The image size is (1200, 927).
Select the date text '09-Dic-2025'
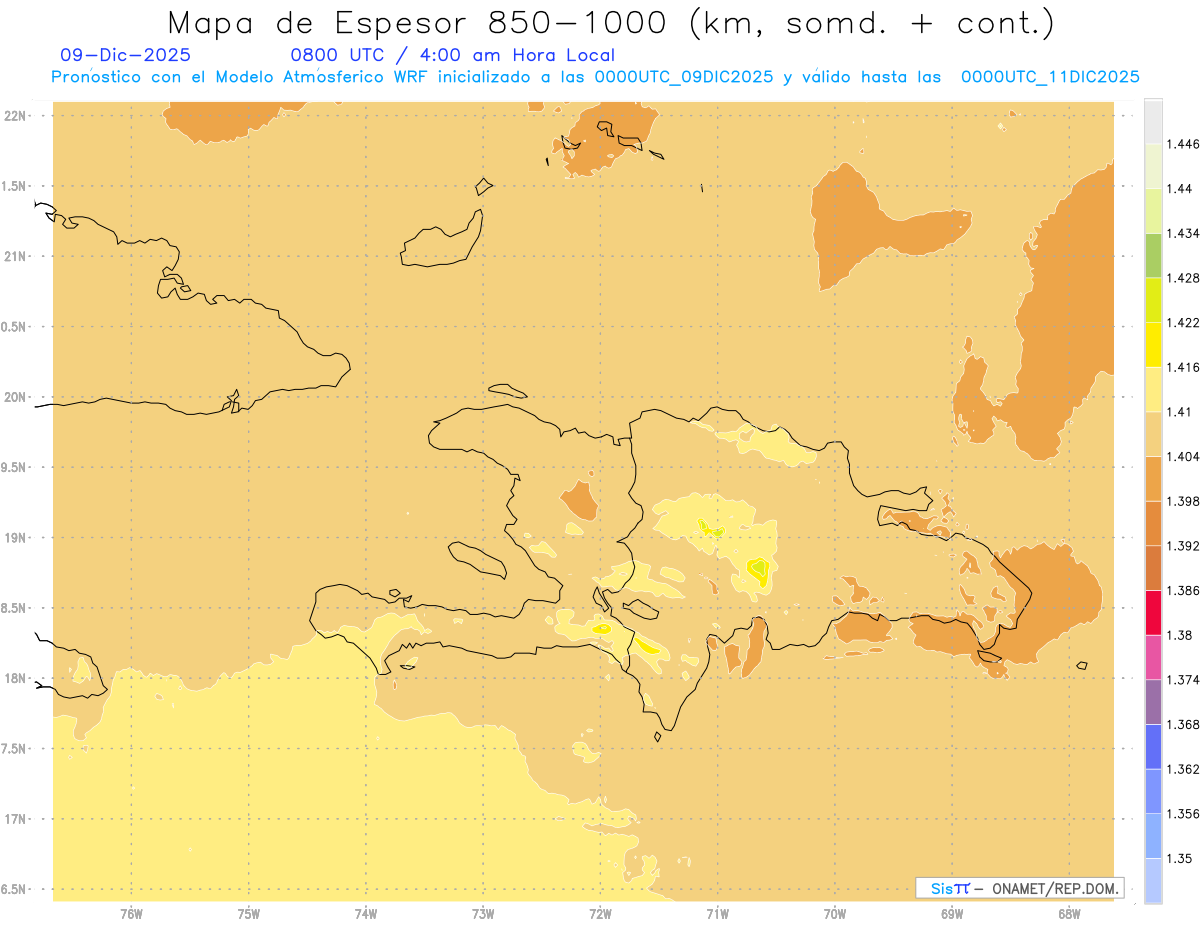(x=125, y=55)
